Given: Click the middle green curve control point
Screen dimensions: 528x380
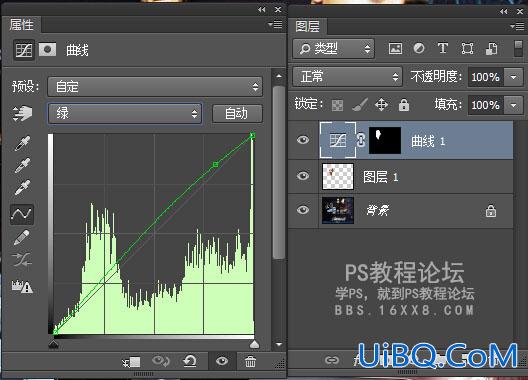Looking at the screenshot, I should [216, 164].
